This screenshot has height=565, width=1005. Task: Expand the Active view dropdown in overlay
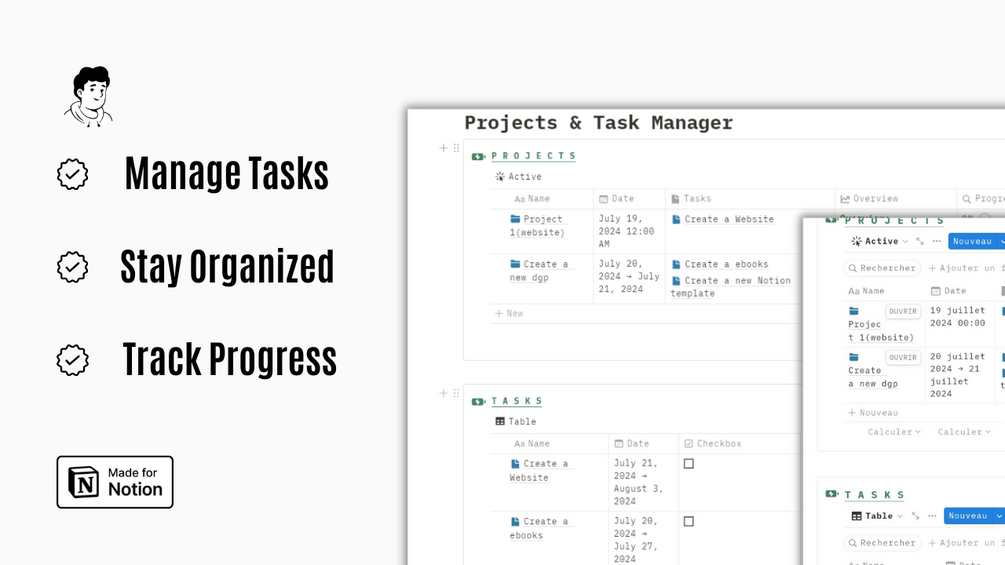[x=905, y=241]
